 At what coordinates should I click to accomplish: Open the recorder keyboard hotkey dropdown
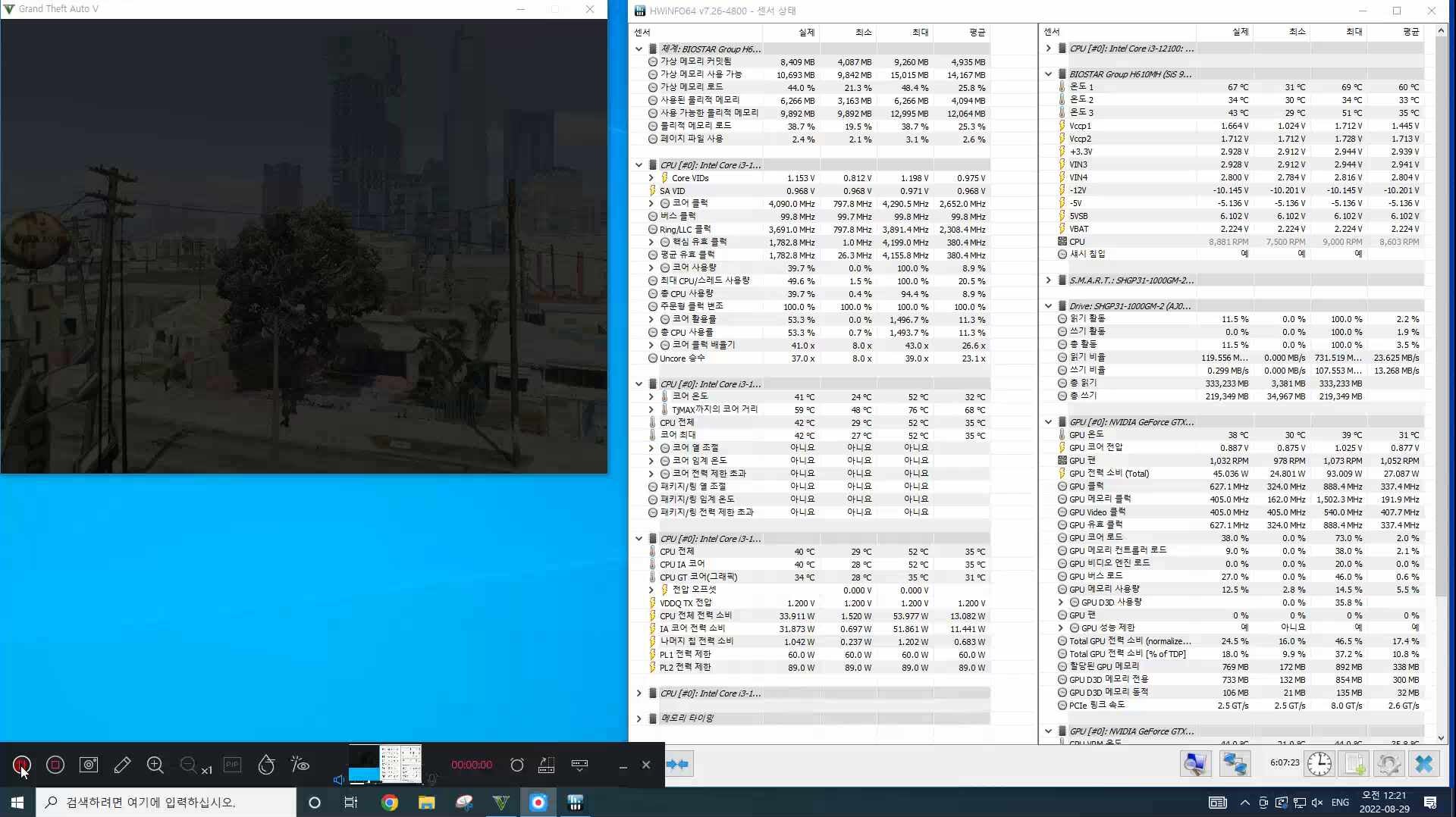579,765
